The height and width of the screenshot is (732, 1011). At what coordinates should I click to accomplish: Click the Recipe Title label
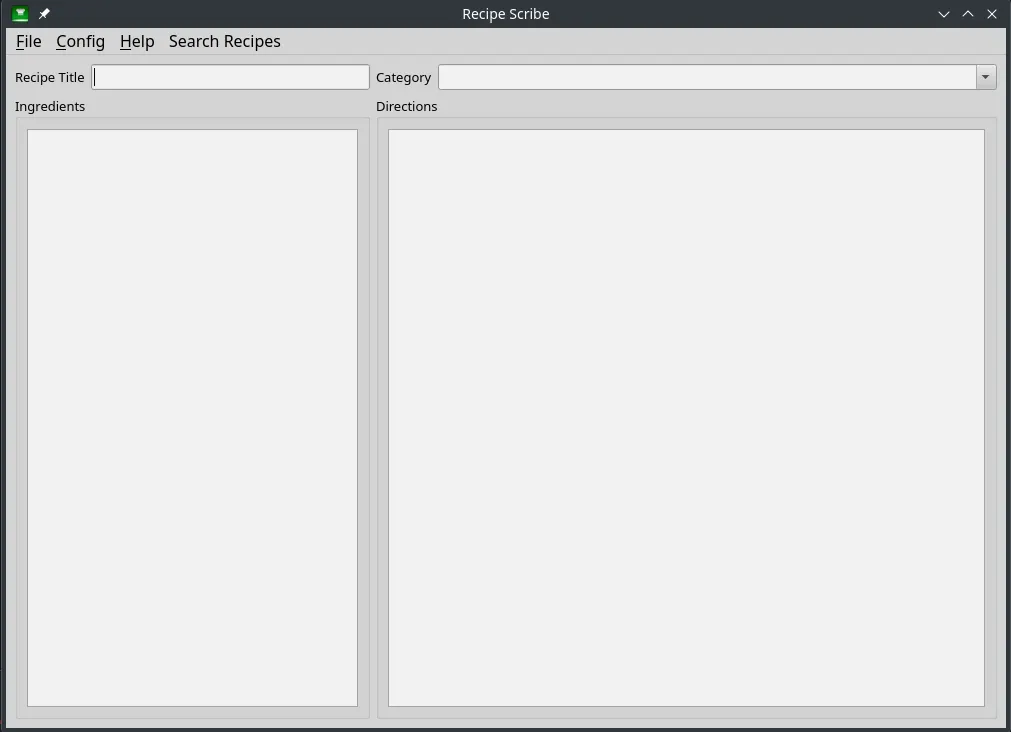tap(50, 77)
